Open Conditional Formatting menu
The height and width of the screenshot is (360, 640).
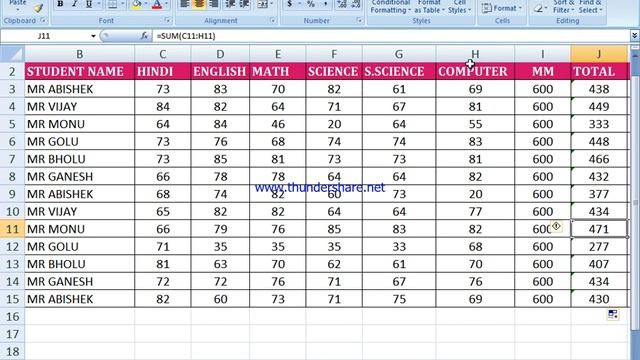click(x=391, y=7)
